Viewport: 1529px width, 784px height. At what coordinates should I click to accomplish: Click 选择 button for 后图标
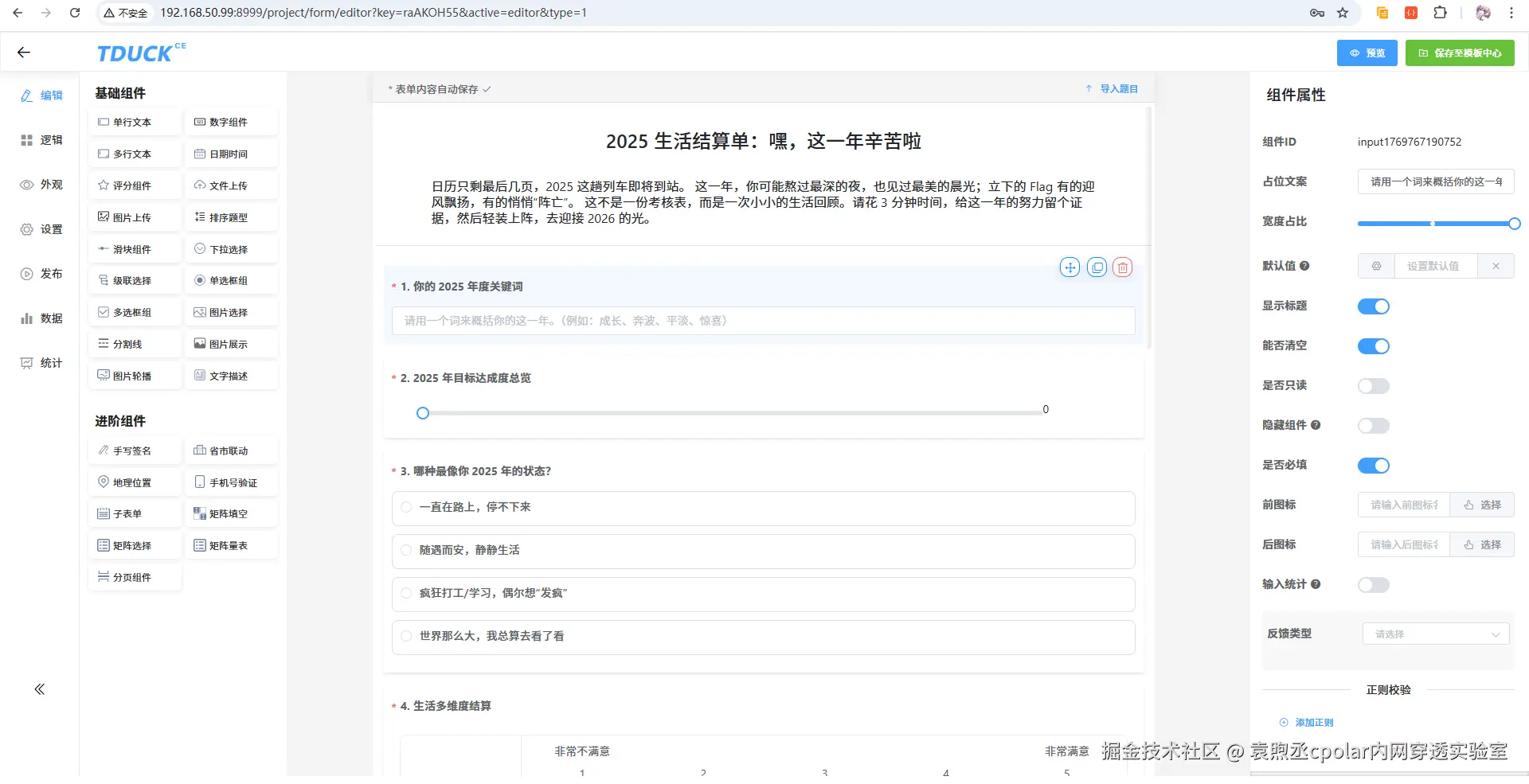coord(1482,544)
